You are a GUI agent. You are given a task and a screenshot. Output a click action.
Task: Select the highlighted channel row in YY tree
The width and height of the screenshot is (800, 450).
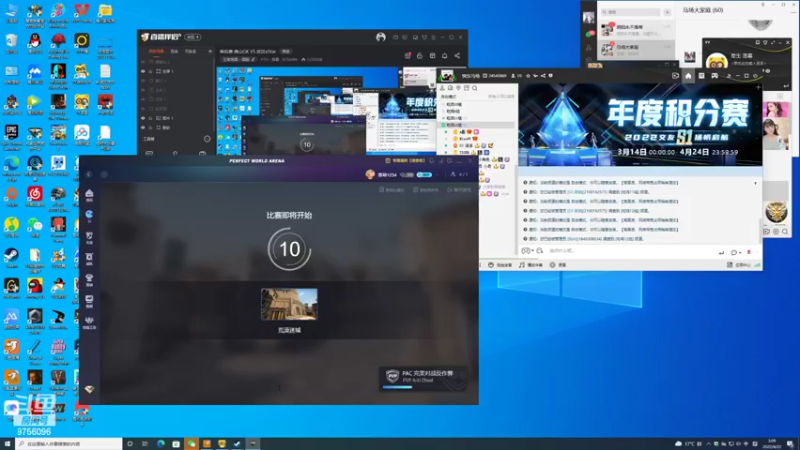tap(478, 125)
